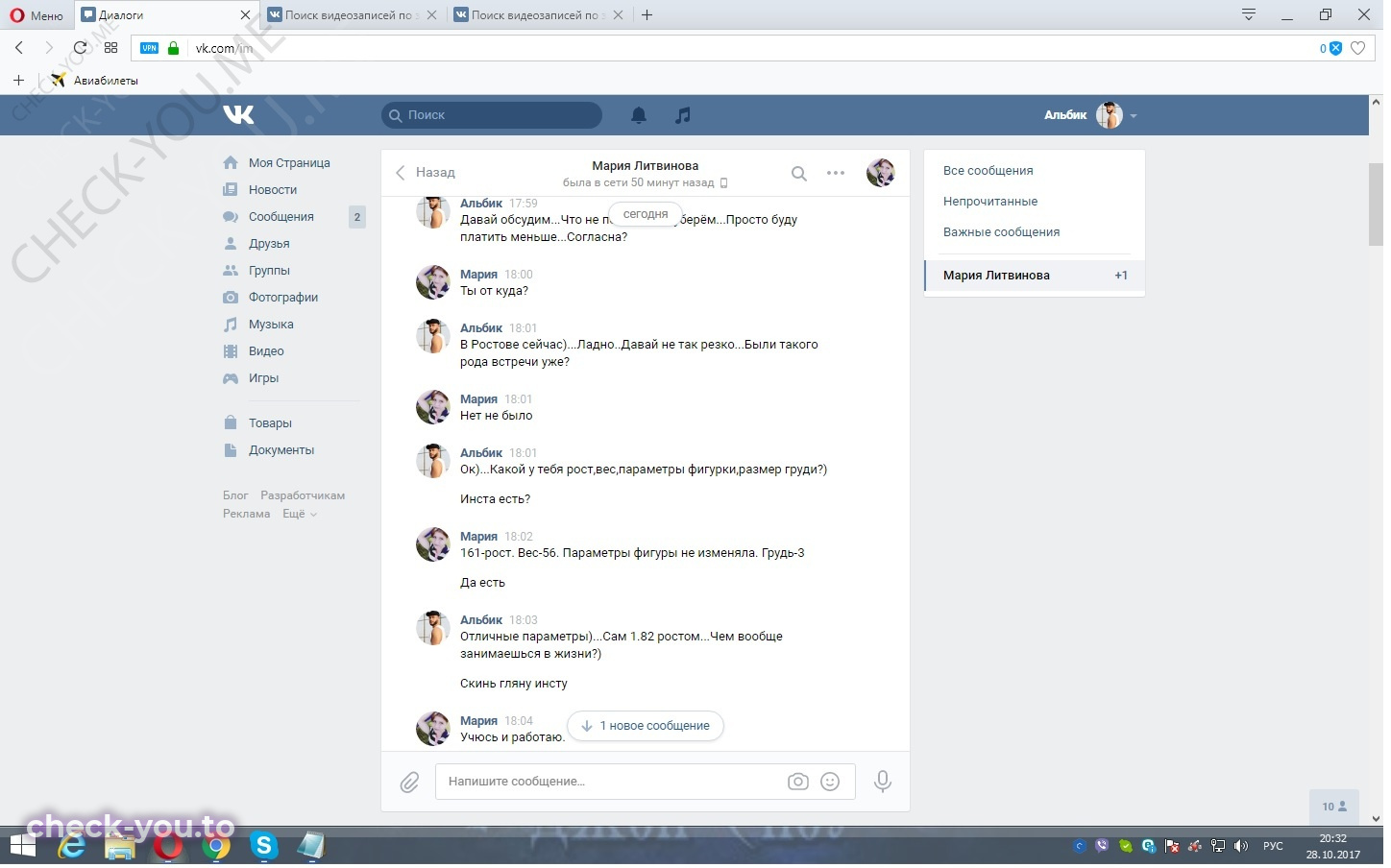
Task: Click the VK Поиск search field
Action: click(x=492, y=115)
